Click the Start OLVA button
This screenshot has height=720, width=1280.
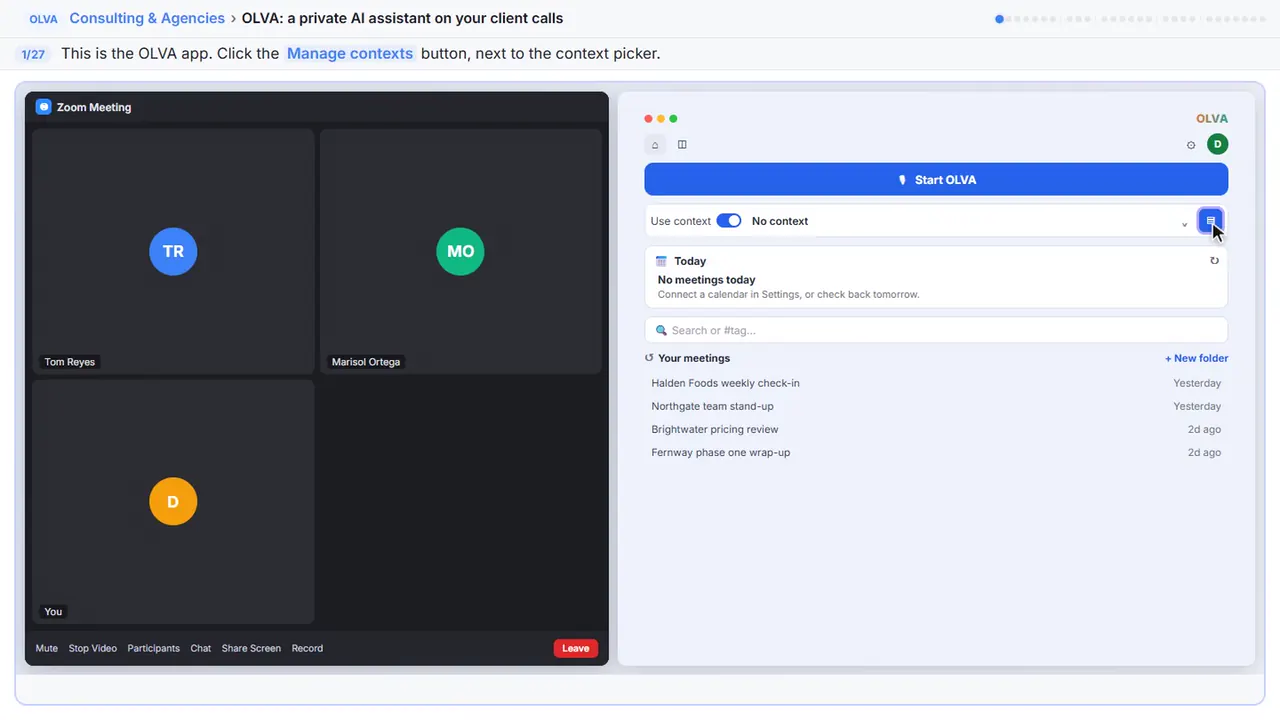936,180
